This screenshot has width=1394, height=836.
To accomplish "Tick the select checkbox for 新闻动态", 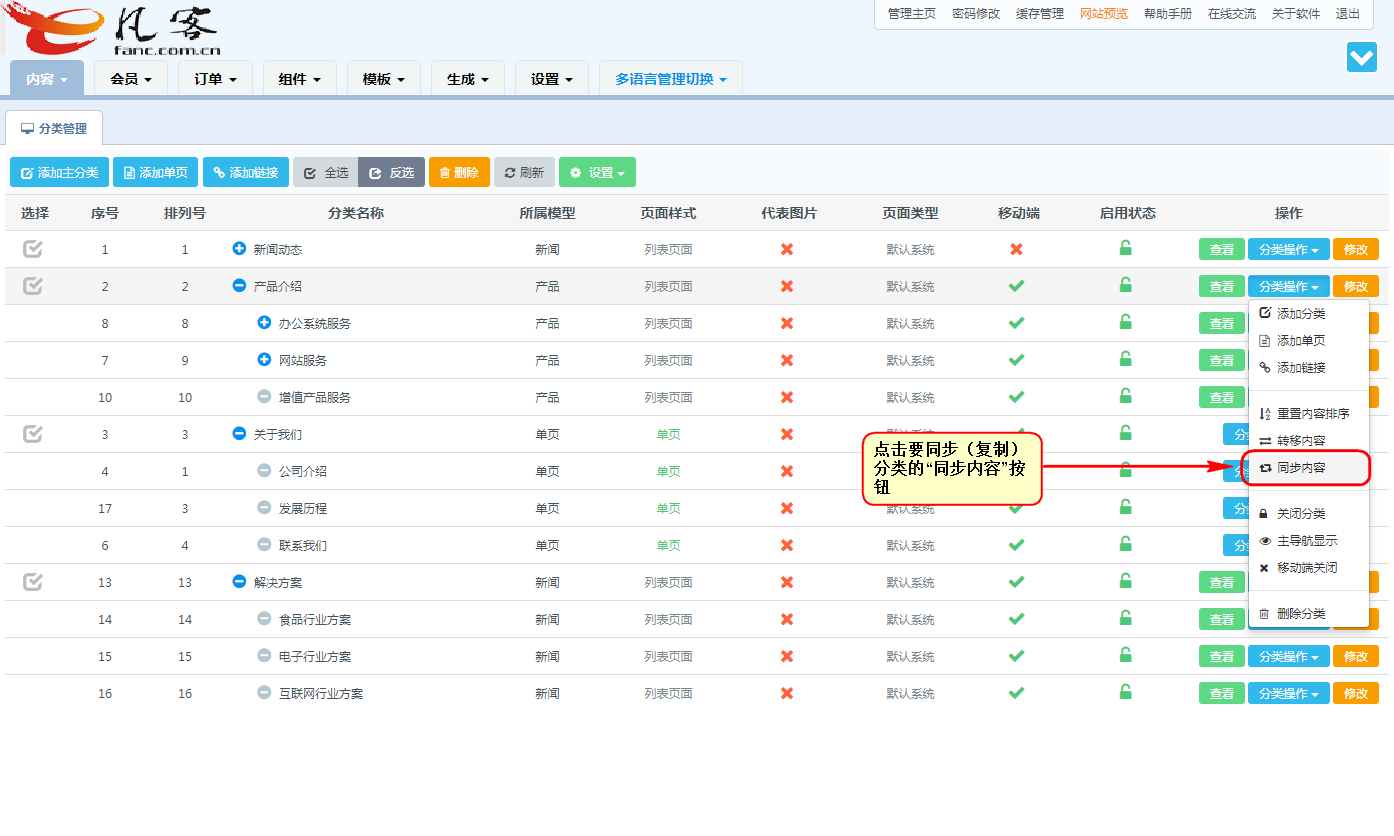I will 33,249.
